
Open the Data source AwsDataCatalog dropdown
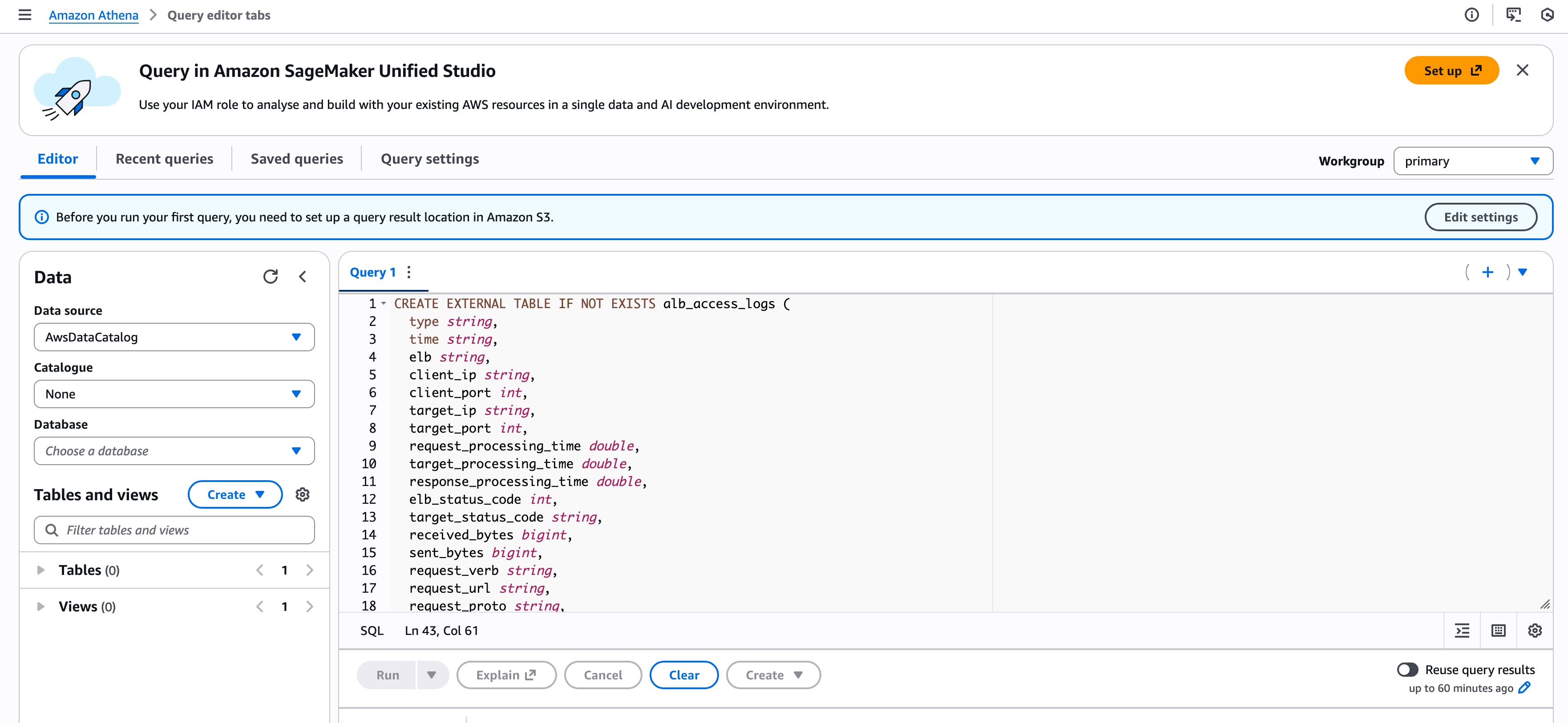(174, 337)
